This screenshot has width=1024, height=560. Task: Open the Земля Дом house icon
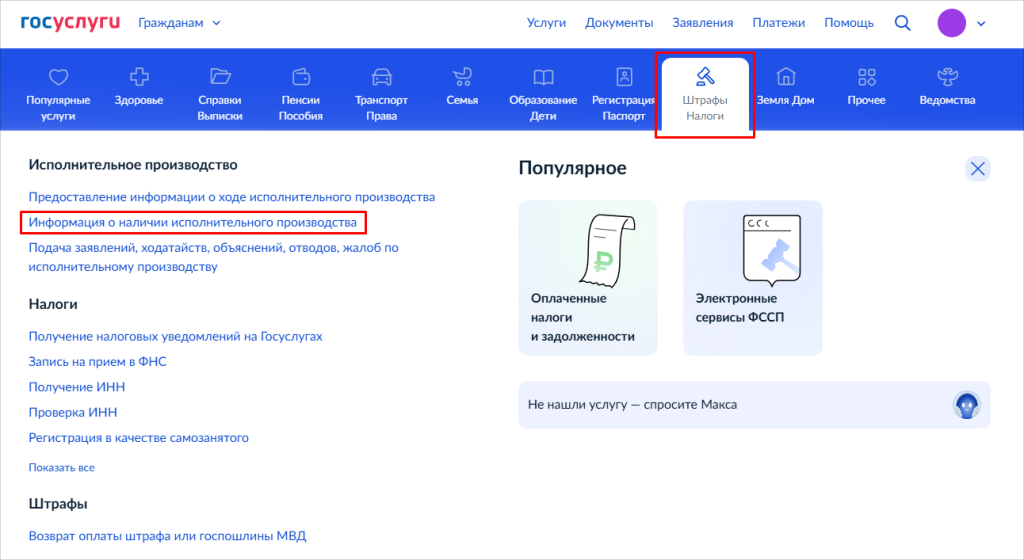tap(785, 78)
